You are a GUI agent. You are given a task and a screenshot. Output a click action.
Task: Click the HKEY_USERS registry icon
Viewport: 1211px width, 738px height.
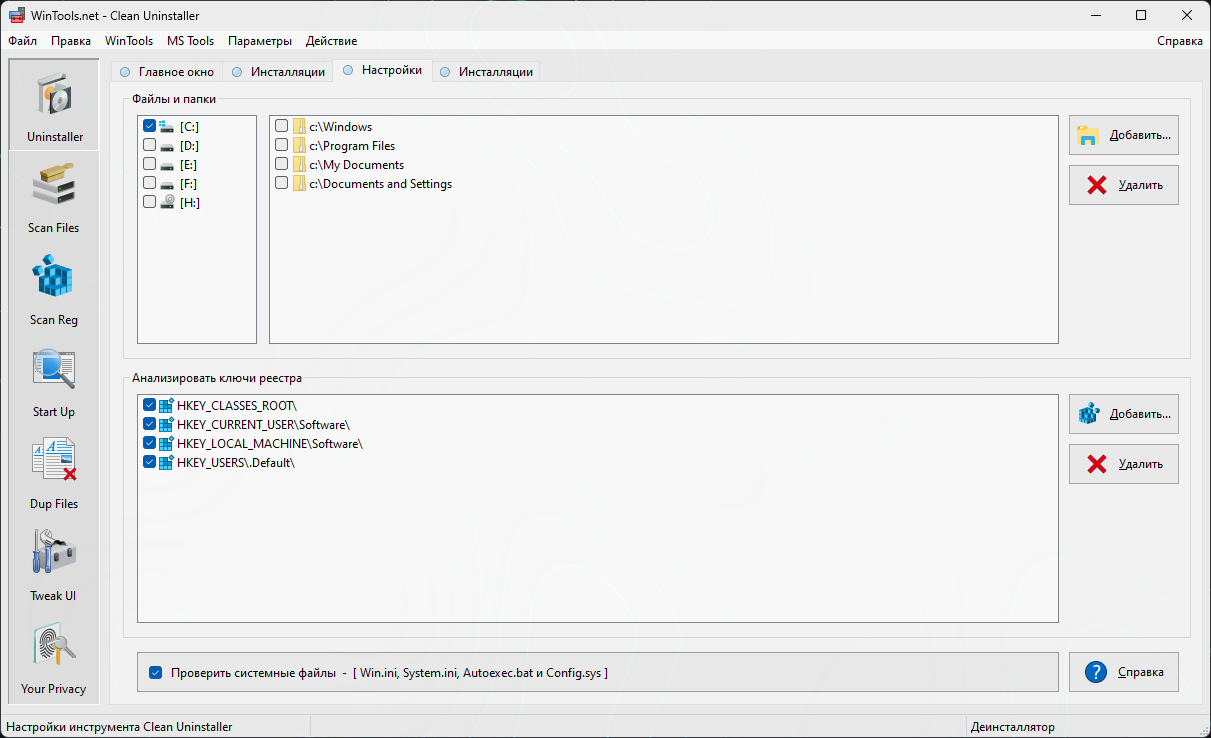166,463
